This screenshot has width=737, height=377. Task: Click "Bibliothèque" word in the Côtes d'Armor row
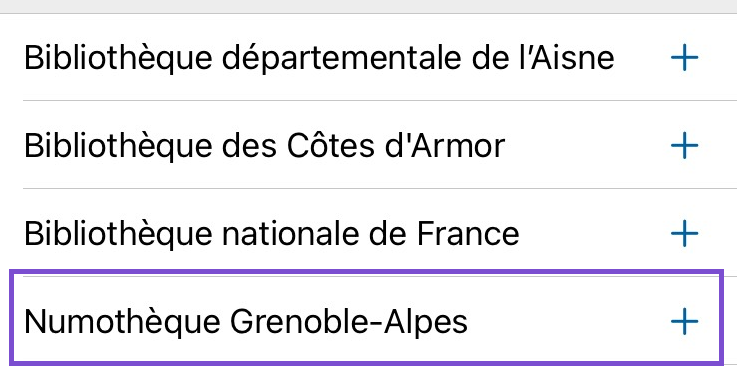pos(118,147)
